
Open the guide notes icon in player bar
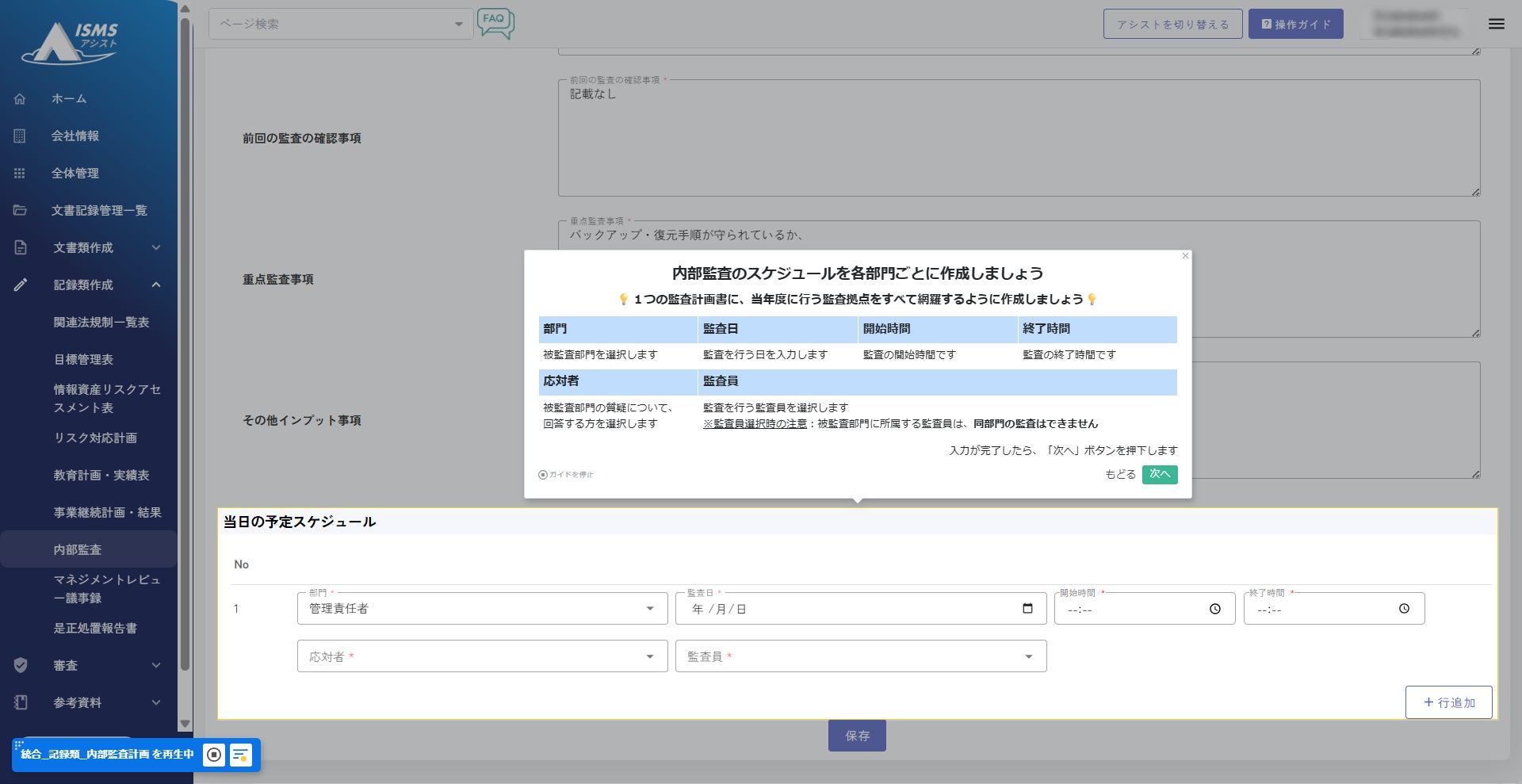(240, 755)
